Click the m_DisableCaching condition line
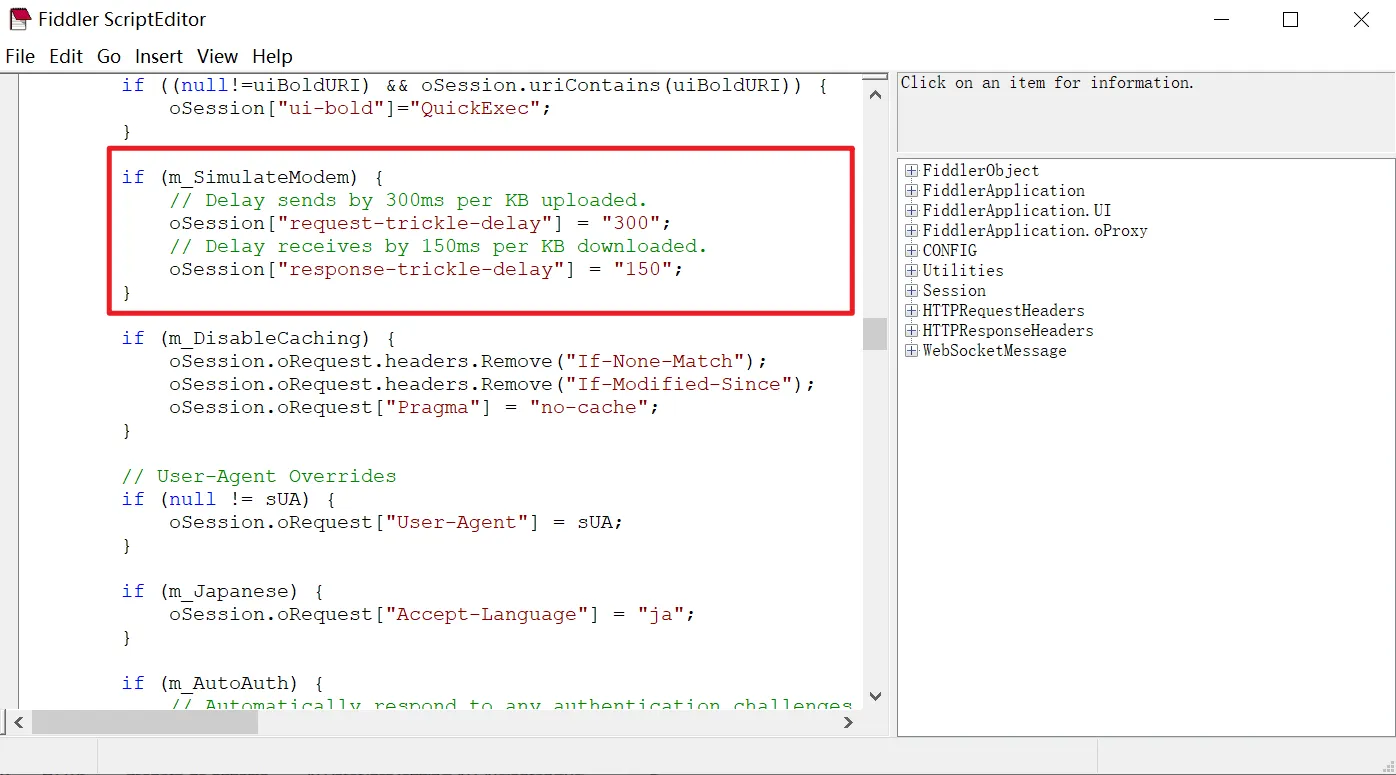The height and width of the screenshot is (775, 1396). (x=259, y=338)
